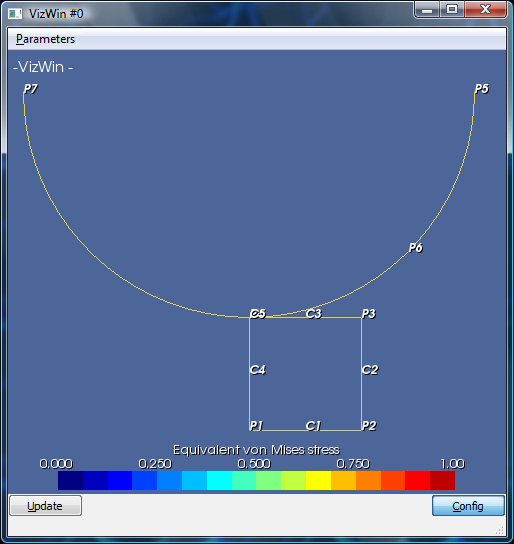The width and height of the screenshot is (514, 544).
Task: Click the darkest navy legend swatch
Action: click(x=70, y=481)
